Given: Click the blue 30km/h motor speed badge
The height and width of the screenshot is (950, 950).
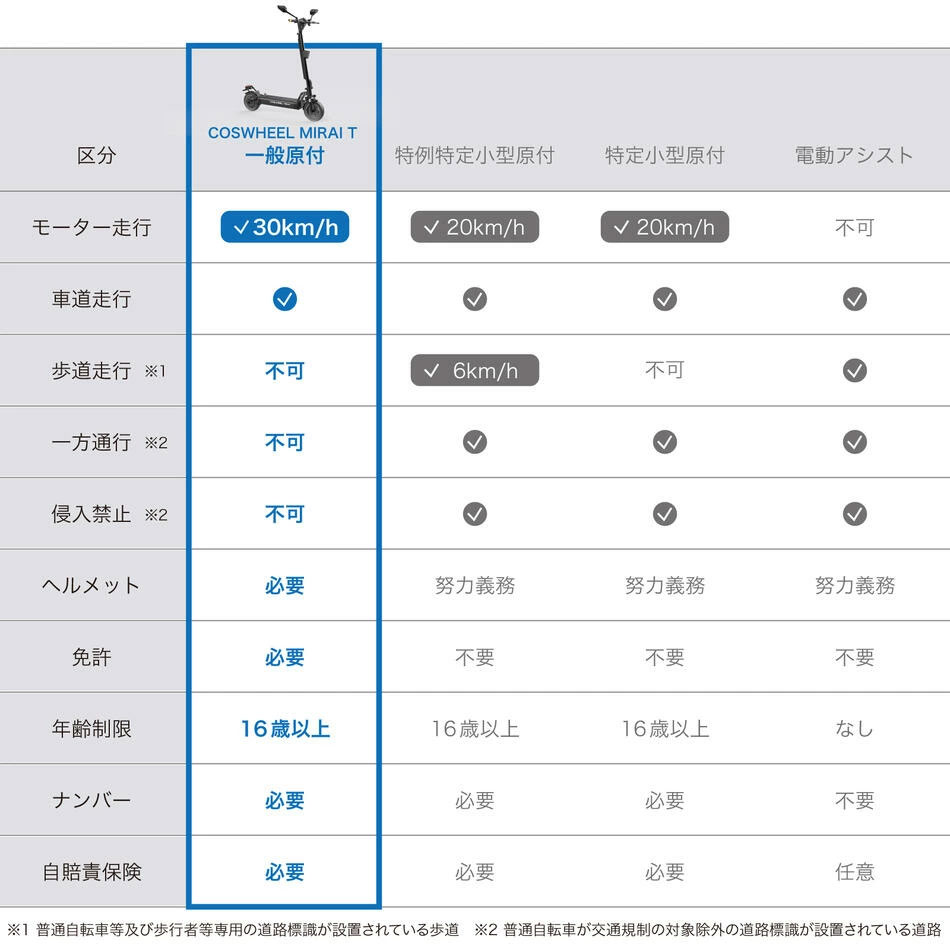Looking at the screenshot, I should [x=285, y=227].
